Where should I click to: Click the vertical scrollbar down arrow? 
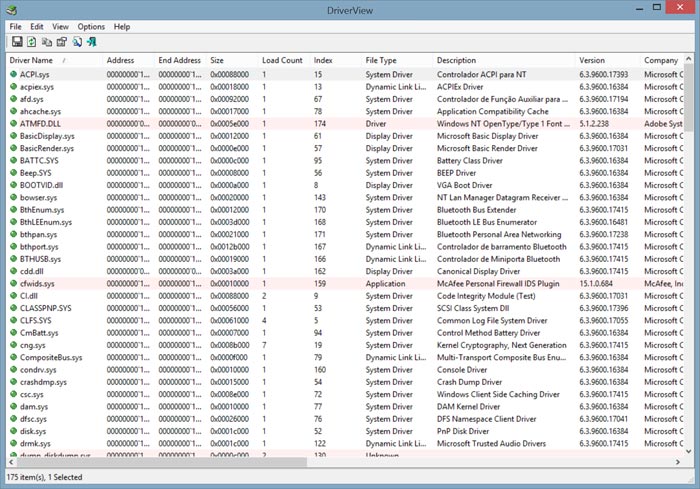690,453
